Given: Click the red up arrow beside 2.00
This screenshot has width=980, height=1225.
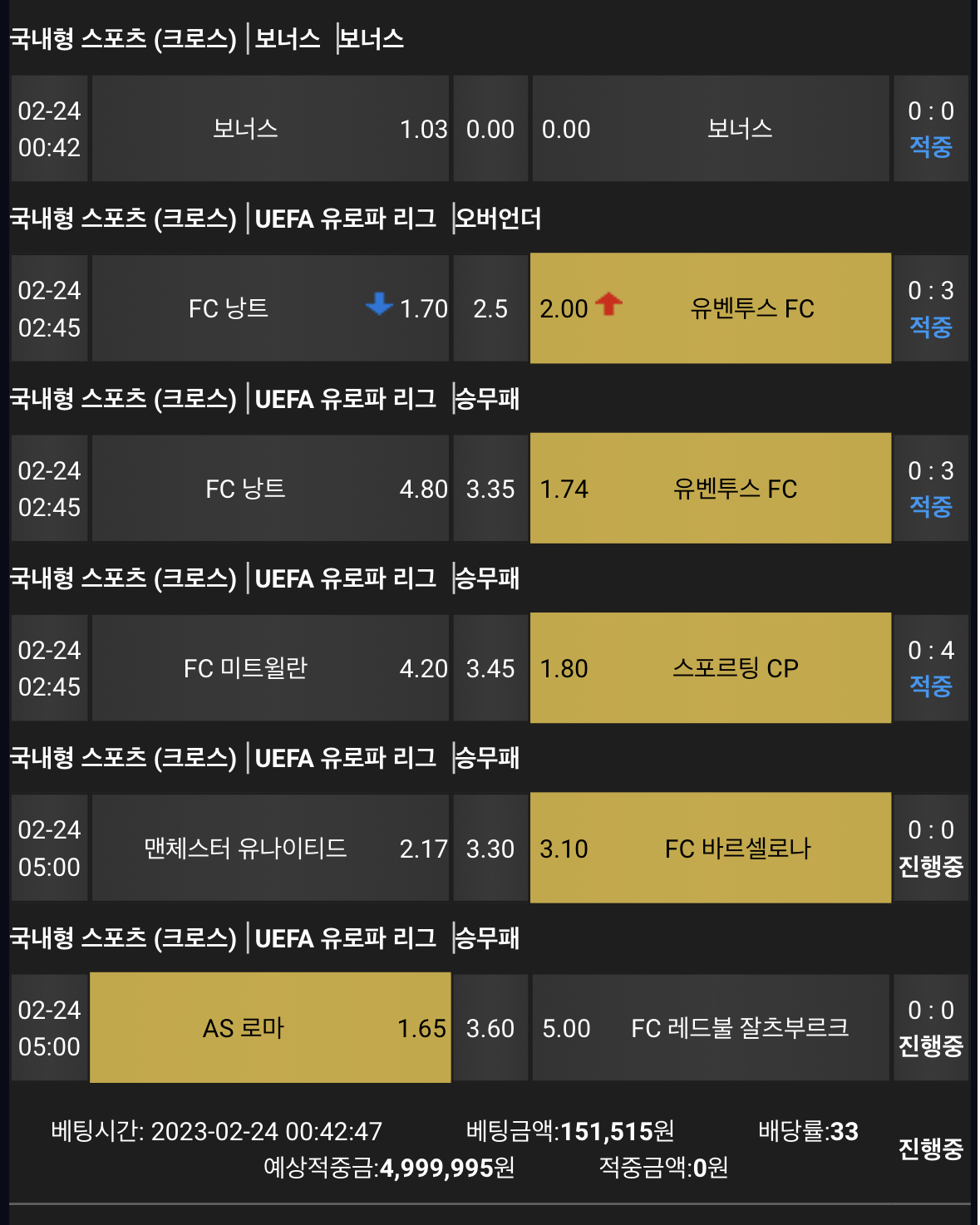Looking at the screenshot, I should [608, 304].
